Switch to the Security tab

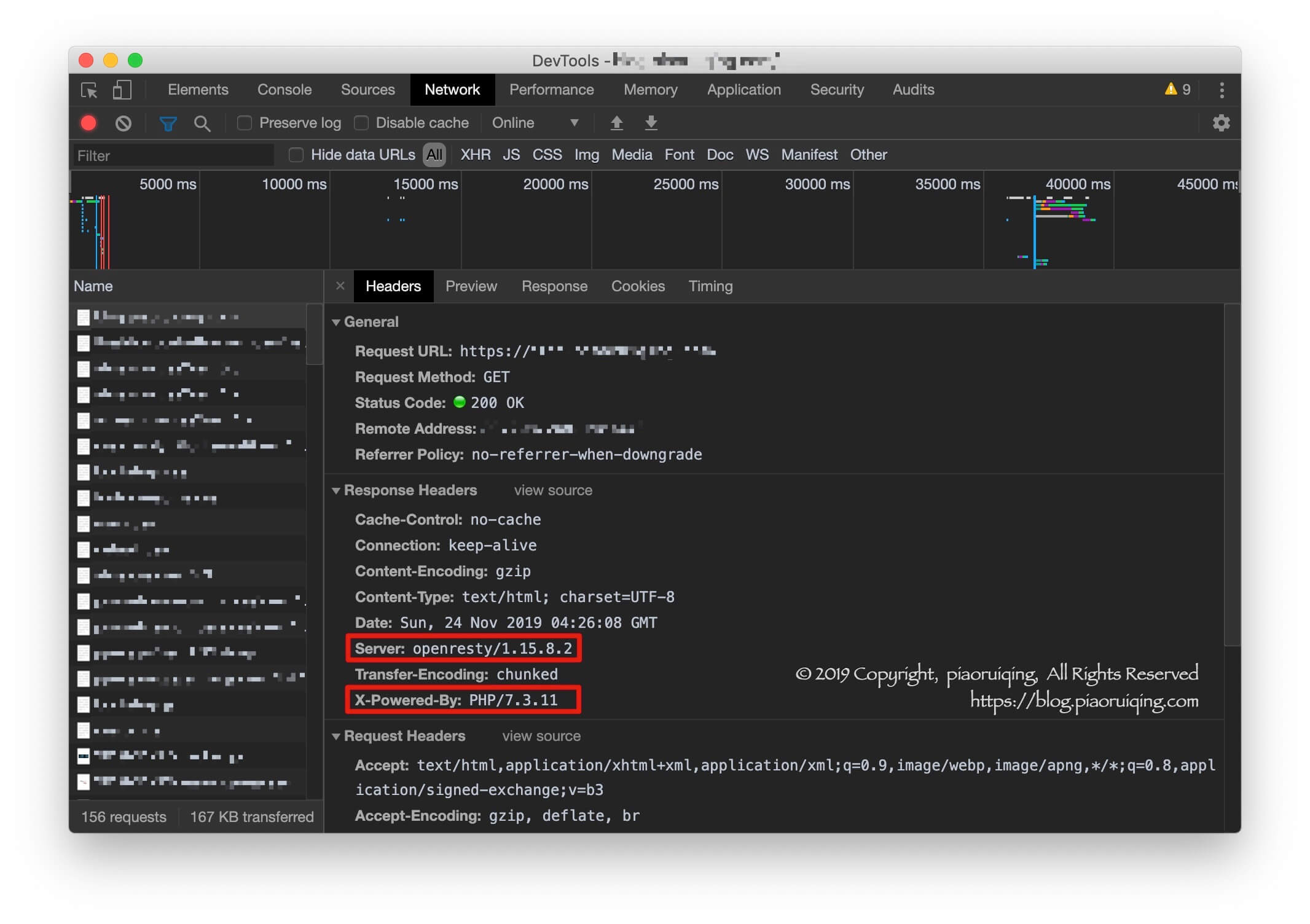837,90
